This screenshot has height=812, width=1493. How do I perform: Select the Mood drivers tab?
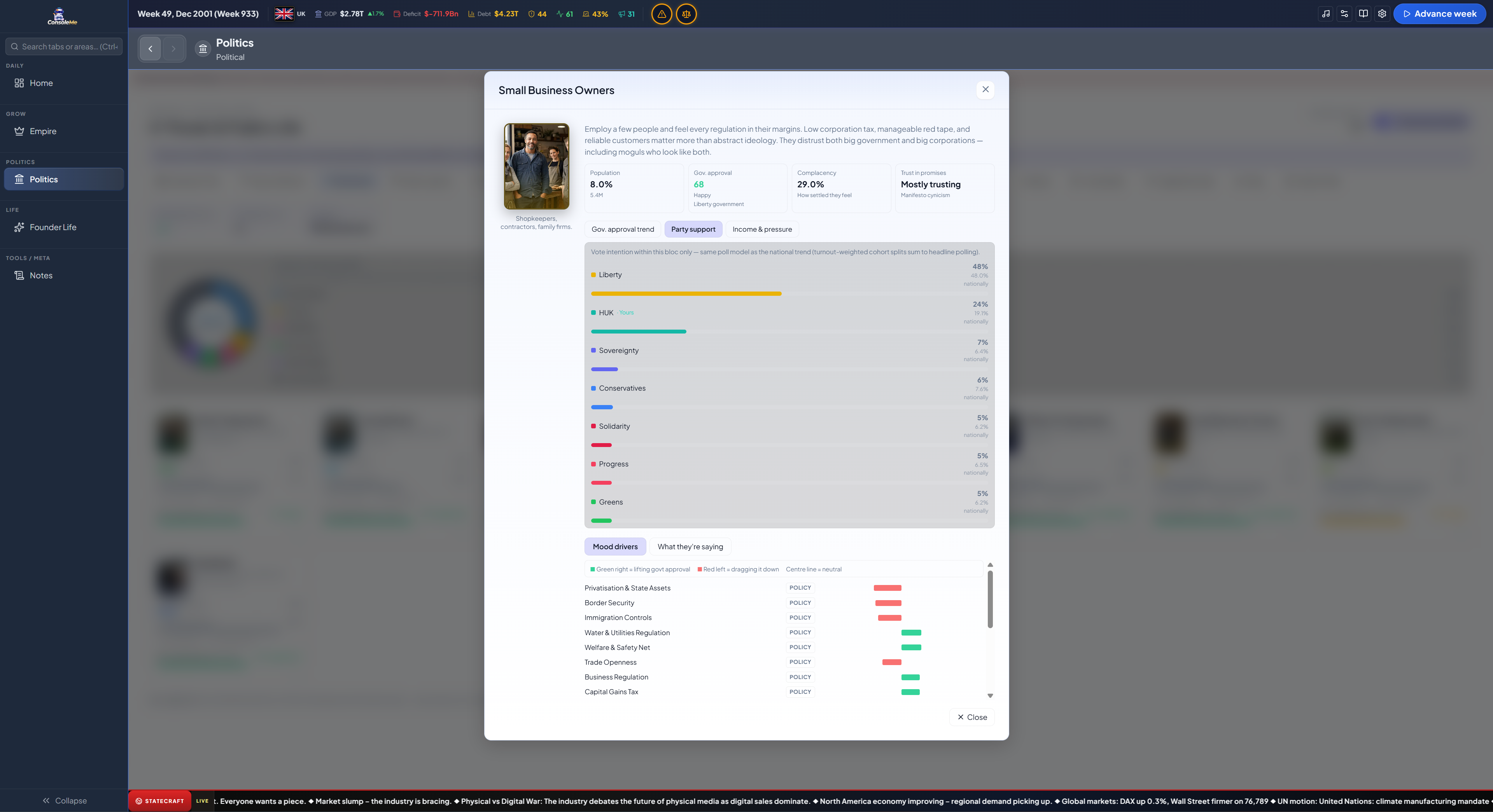tap(615, 546)
